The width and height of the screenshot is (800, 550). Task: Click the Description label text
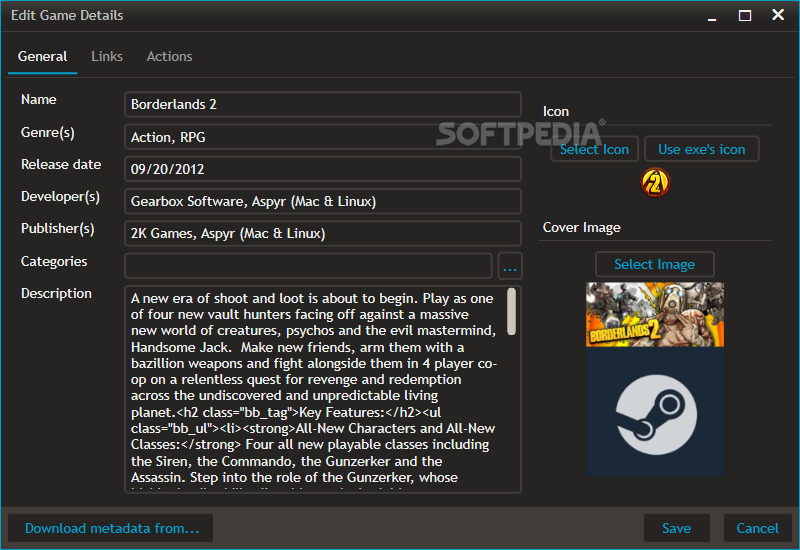(56, 294)
